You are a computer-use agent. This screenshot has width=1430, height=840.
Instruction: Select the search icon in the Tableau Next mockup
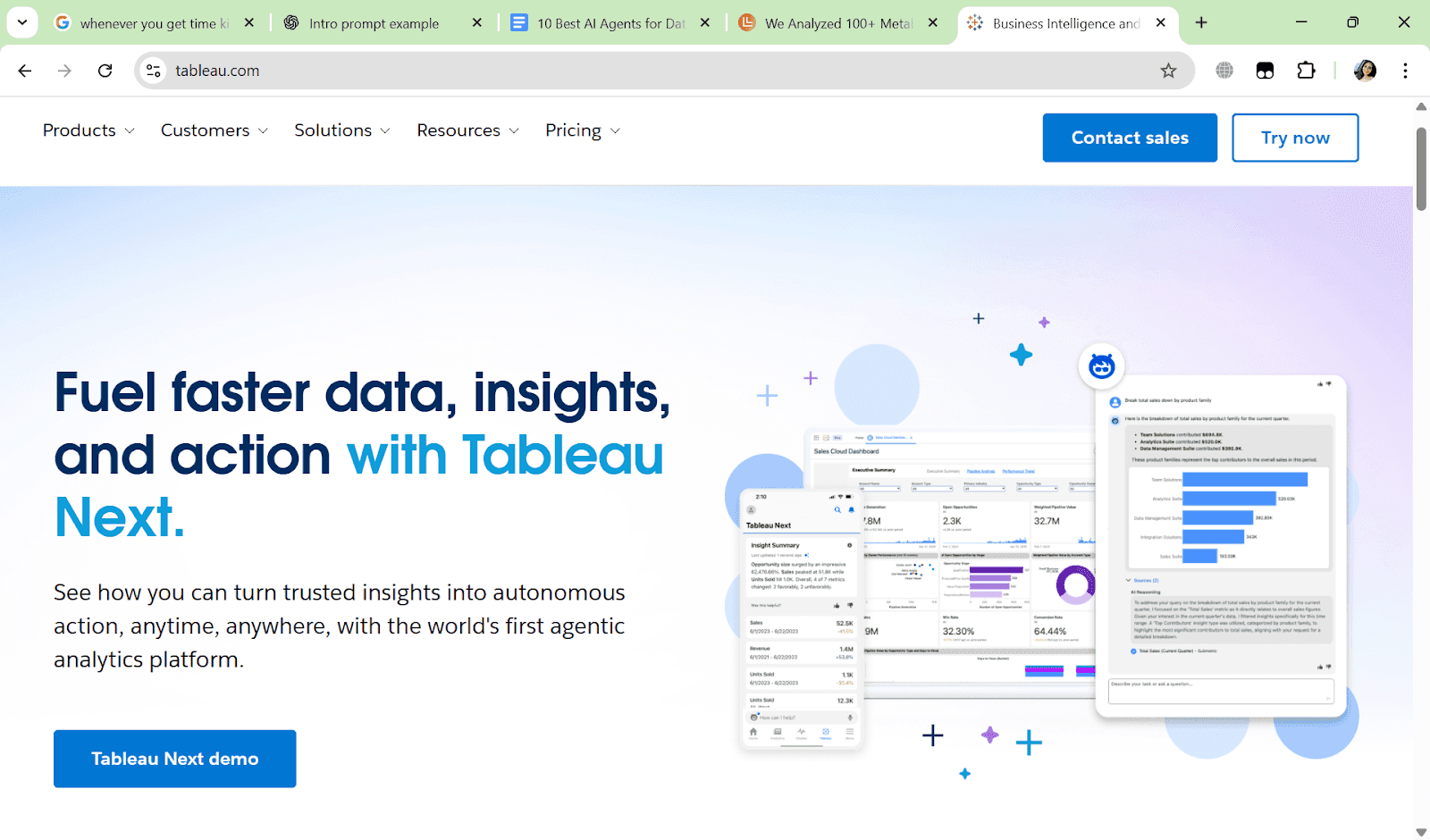click(837, 510)
